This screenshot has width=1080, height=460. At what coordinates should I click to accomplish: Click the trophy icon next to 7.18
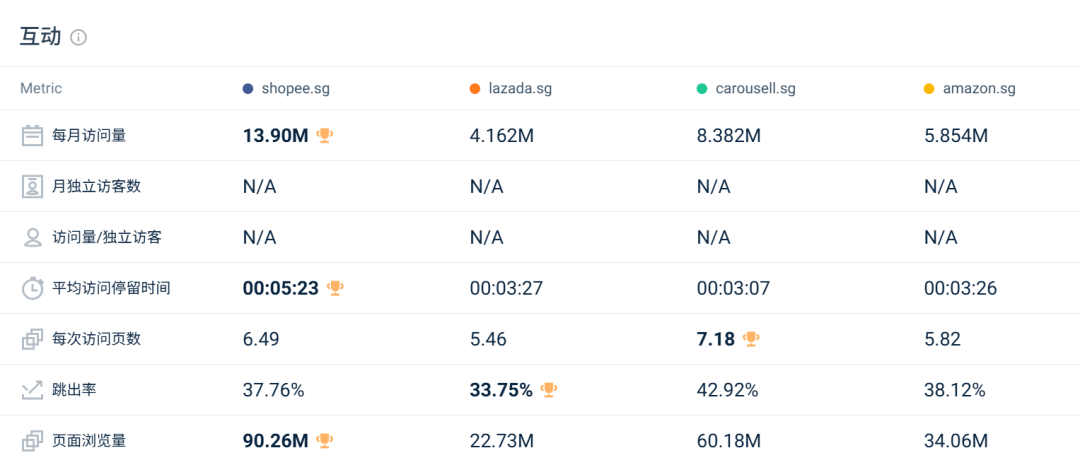751,339
